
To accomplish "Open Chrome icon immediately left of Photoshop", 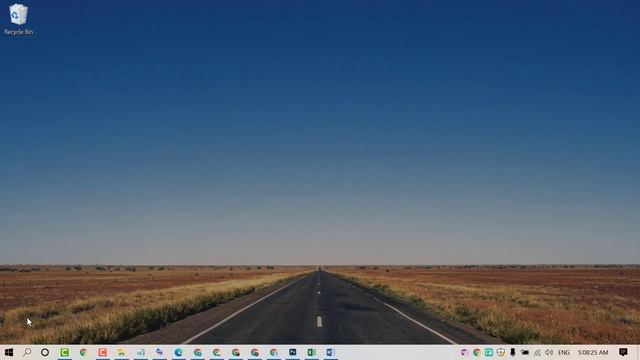I will tap(274, 352).
